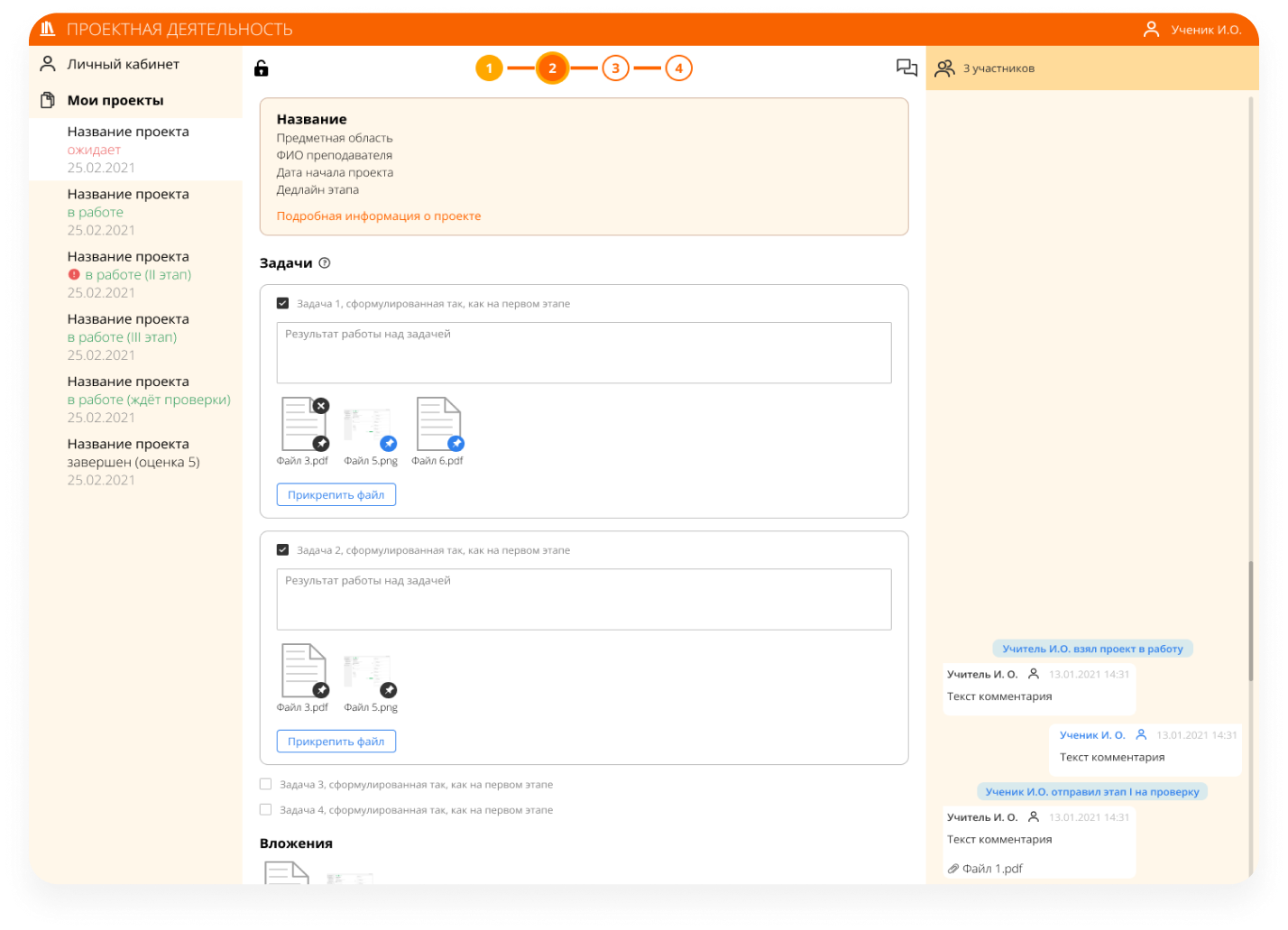Click the participants icon in the chat header

pos(944,68)
